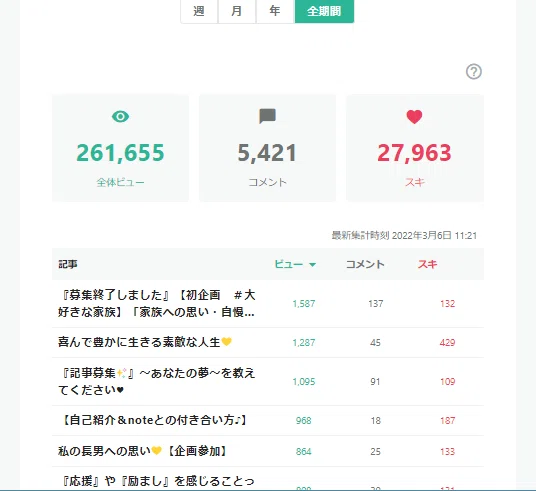This screenshot has width=536, height=491.
Task: Click like count 109
Action: tap(447, 382)
